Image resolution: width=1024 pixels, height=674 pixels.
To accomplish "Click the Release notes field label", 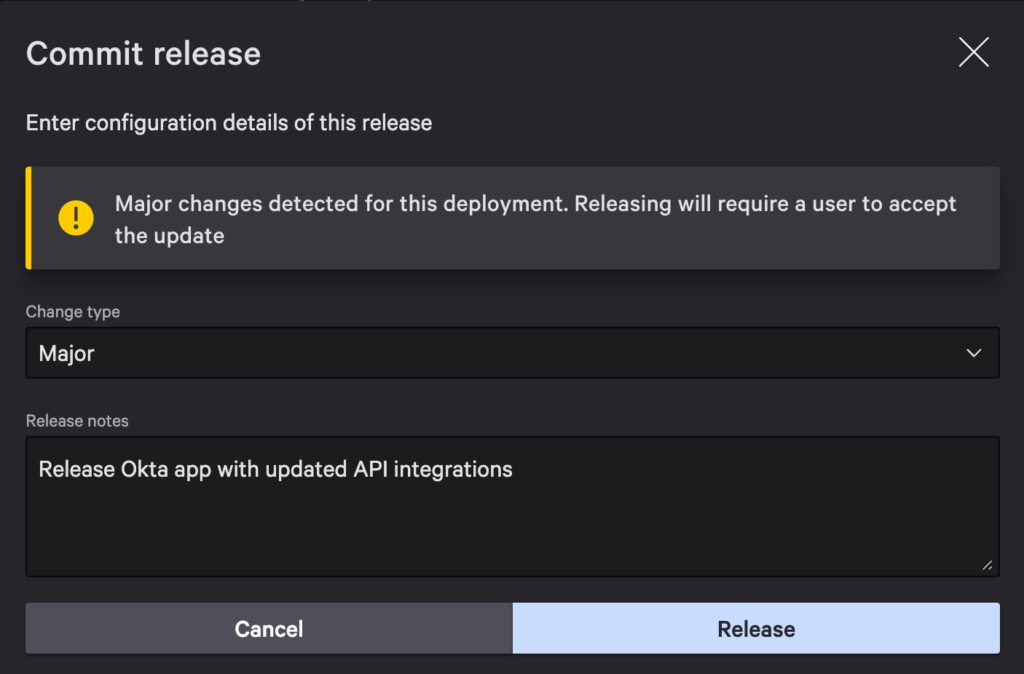I will click(x=77, y=421).
